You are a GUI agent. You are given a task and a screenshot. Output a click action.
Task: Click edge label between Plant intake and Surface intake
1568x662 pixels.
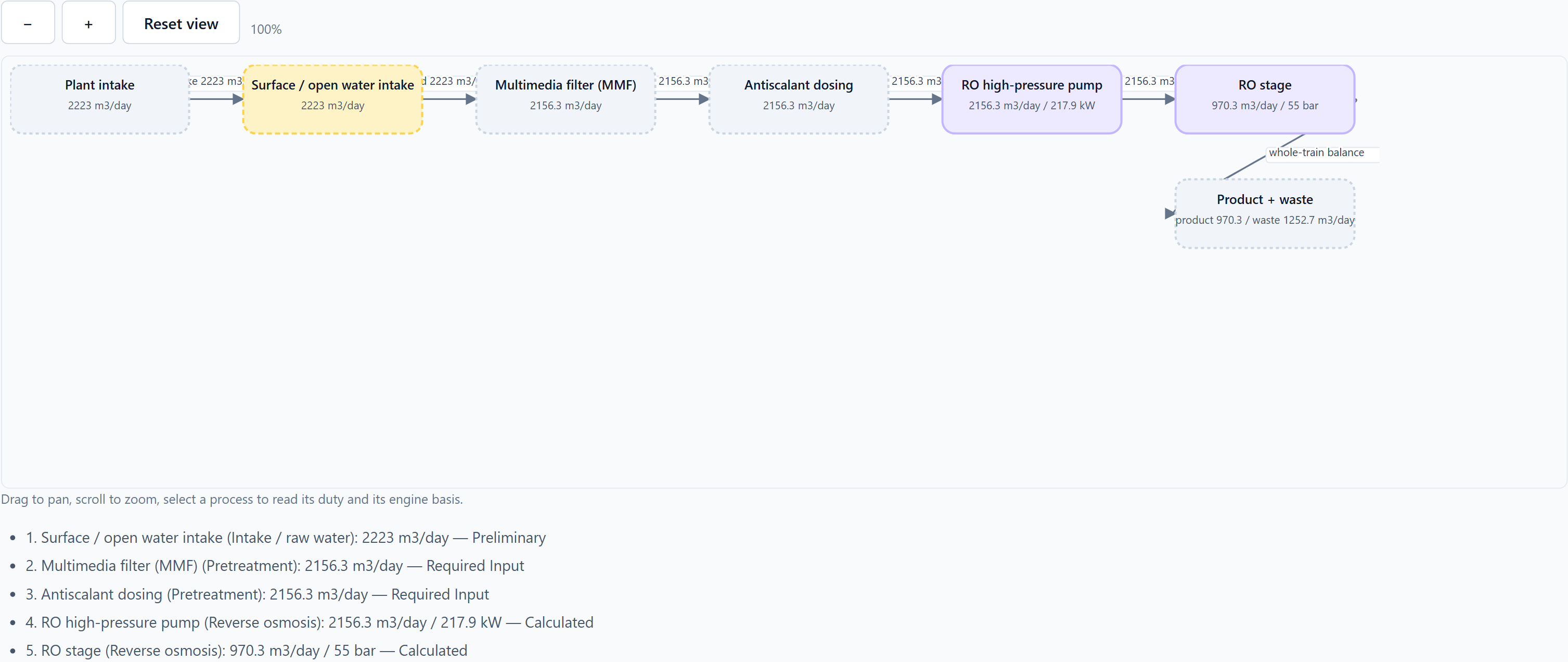pos(216,81)
